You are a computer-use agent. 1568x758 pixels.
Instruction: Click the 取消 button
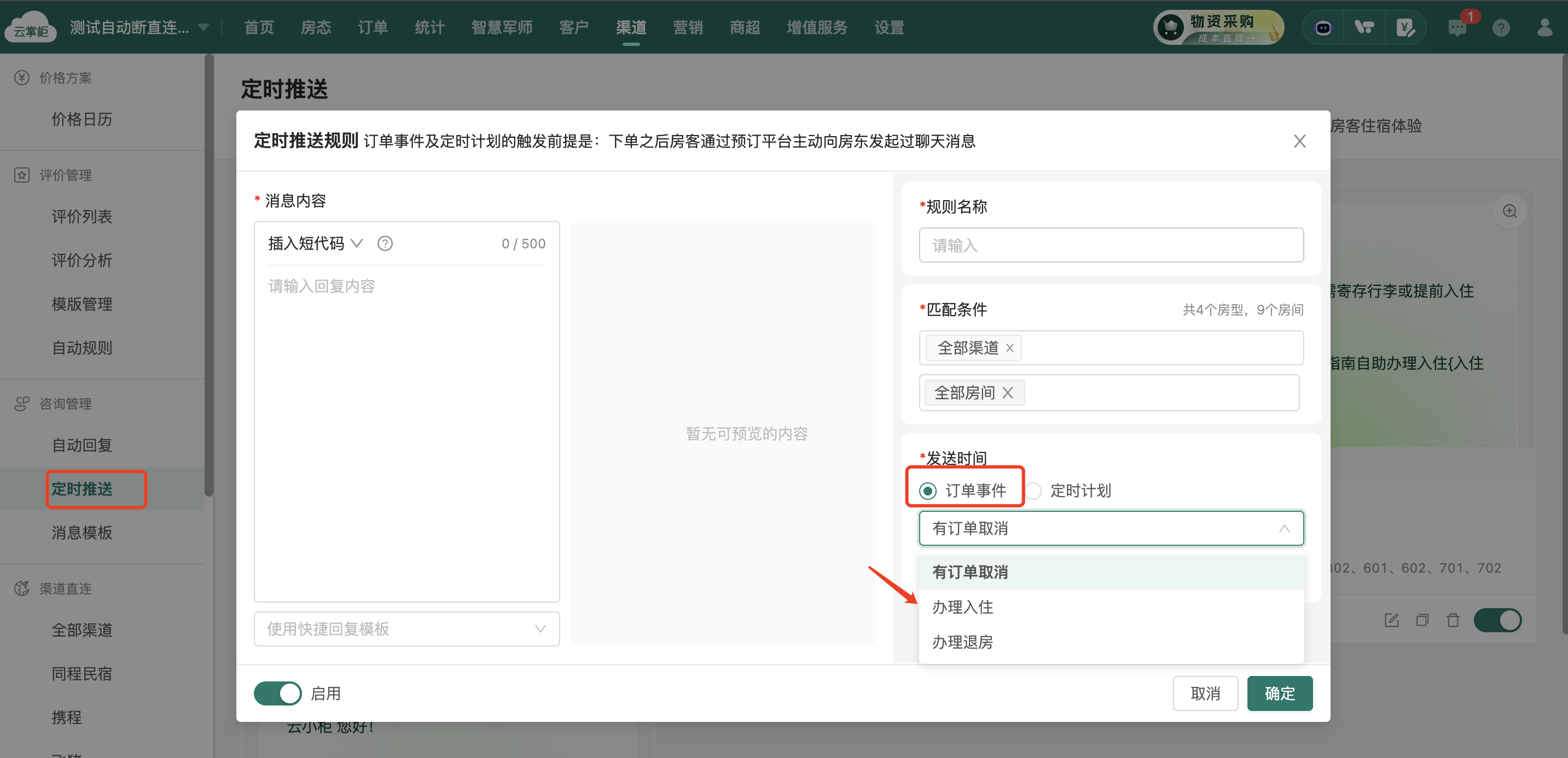[1205, 693]
